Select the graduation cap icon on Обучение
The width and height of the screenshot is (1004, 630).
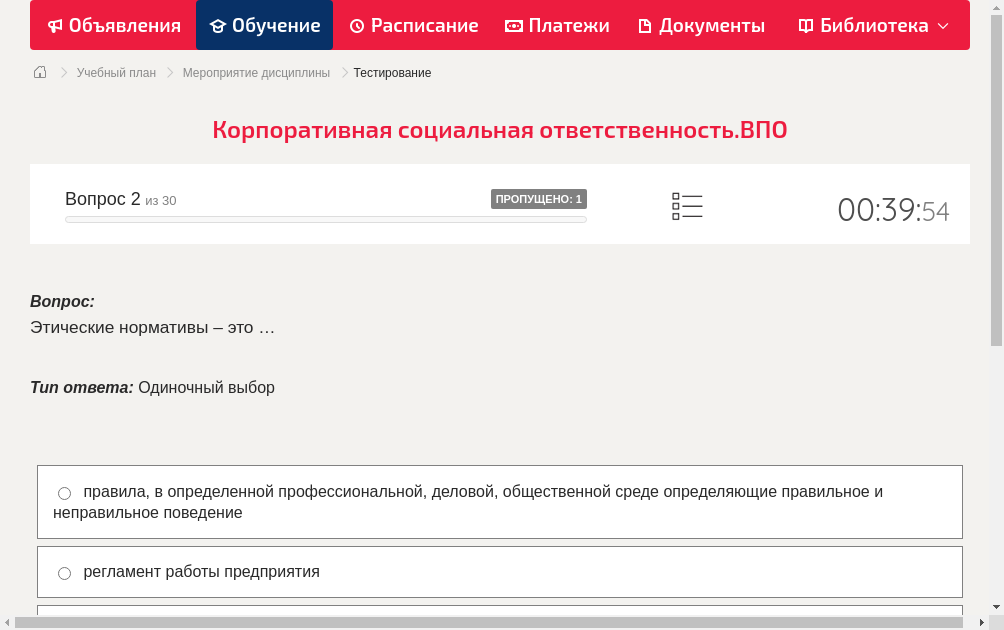click(220, 25)
